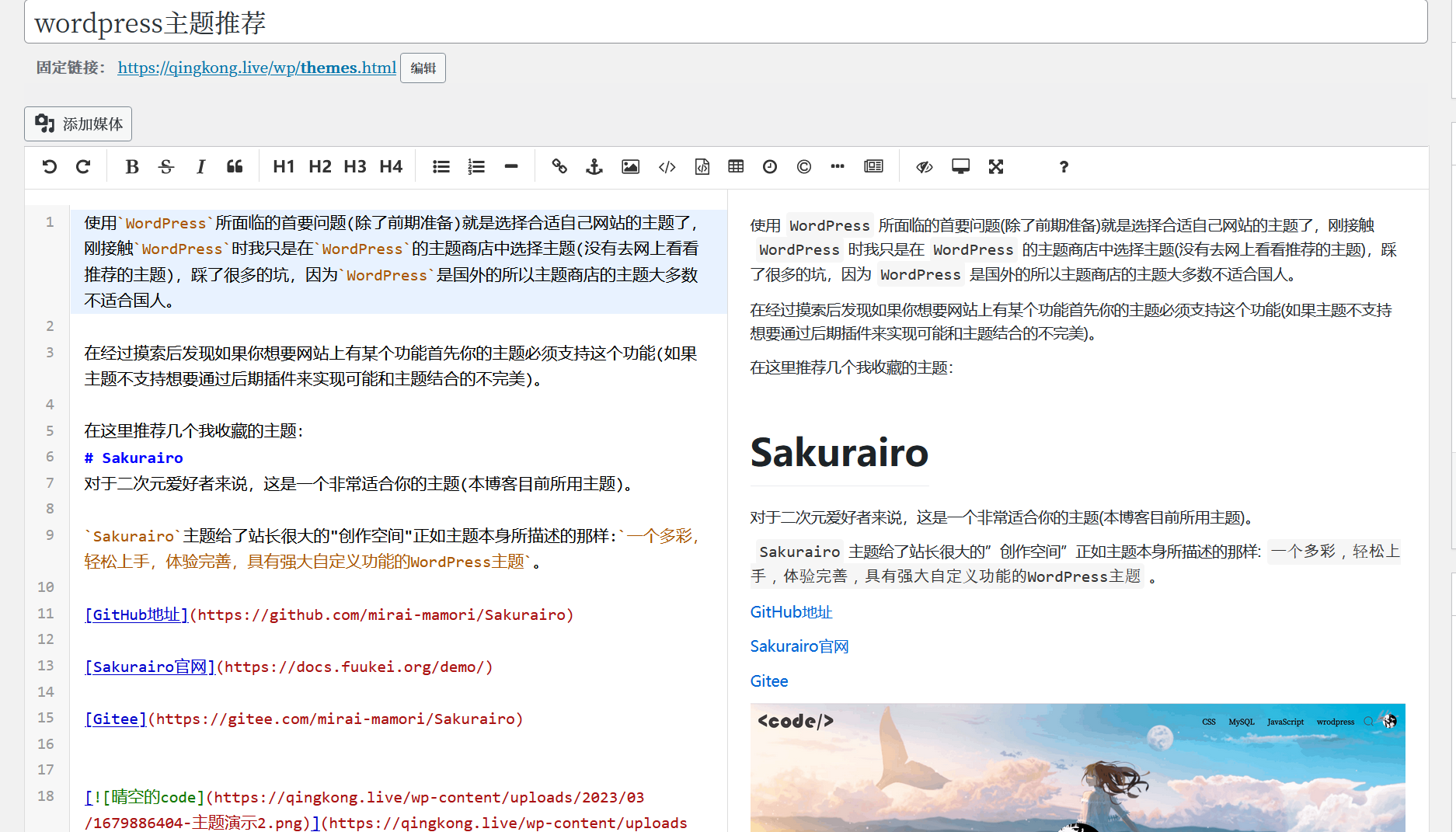This screenshot has width=1456, height=832.
Task: Click the 添加媒体 button
Action: pos(78,124)
